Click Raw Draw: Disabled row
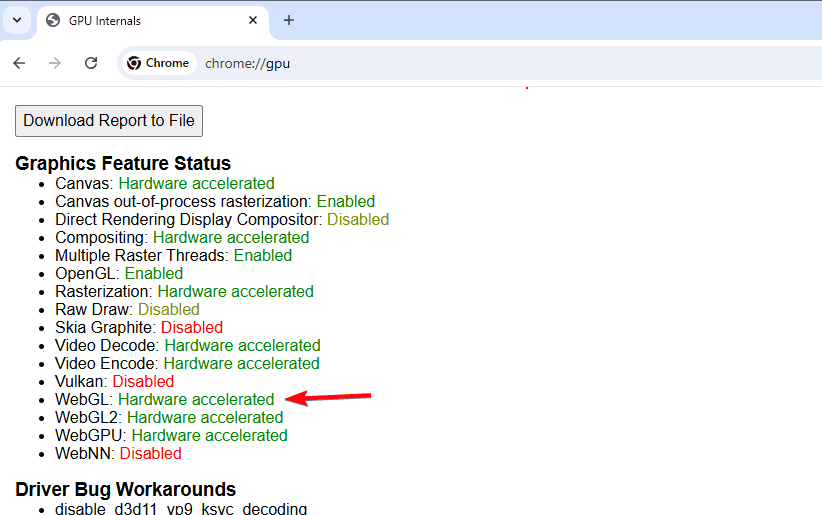Image resolution: width=822 pixels, height=515 pixels. [x=127, y=309]
